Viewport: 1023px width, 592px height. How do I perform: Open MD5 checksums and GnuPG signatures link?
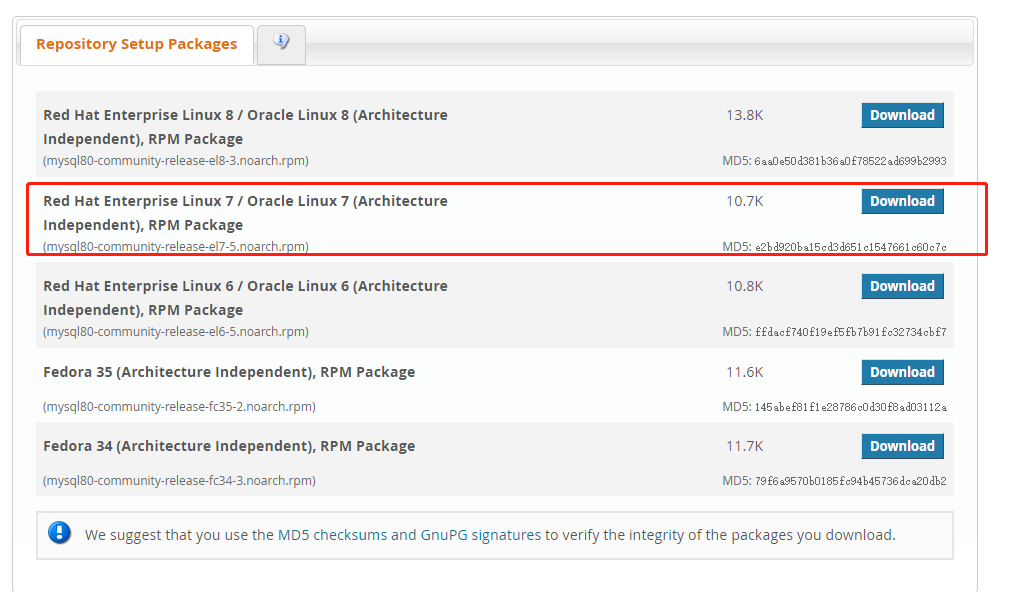coord(409,535)
